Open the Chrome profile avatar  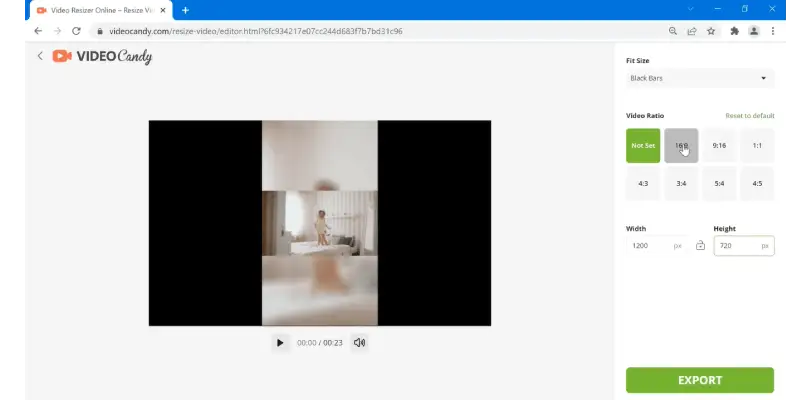(x=754, y=31)
